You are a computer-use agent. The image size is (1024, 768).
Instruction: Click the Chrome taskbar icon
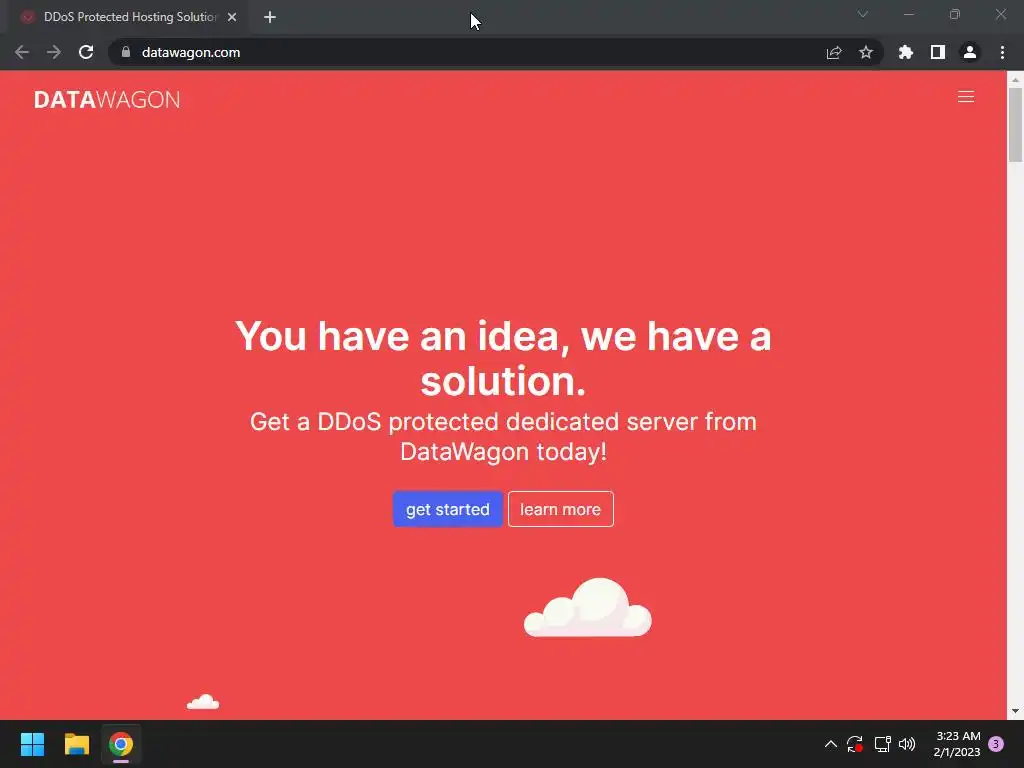coord(121,744)
